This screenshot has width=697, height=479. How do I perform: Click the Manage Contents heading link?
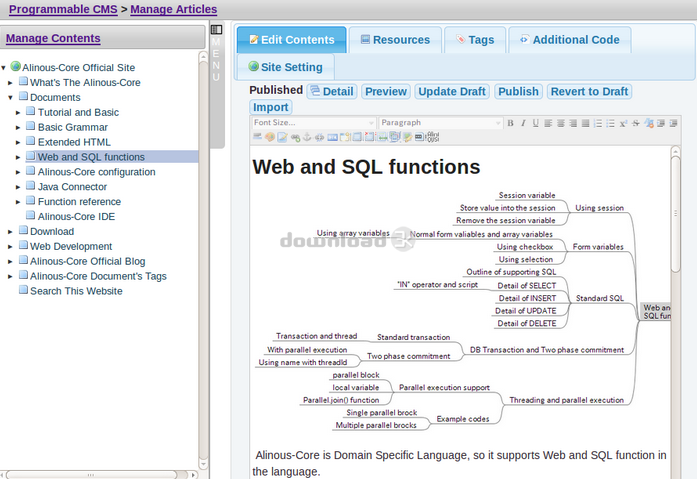click(x=53, y=38)
